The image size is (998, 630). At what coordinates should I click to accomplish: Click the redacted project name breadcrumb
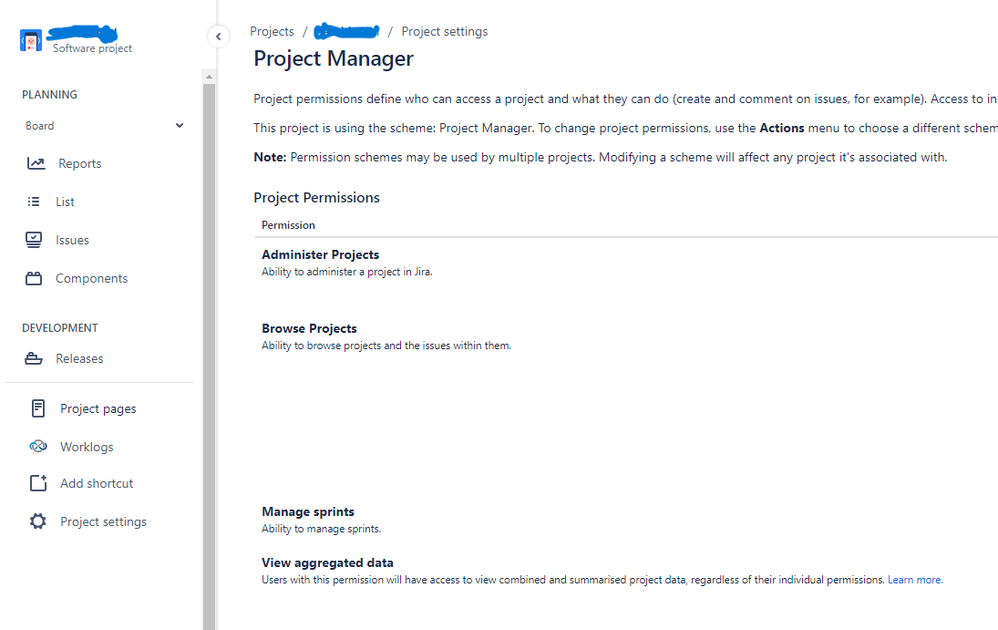tap(347, 31)
